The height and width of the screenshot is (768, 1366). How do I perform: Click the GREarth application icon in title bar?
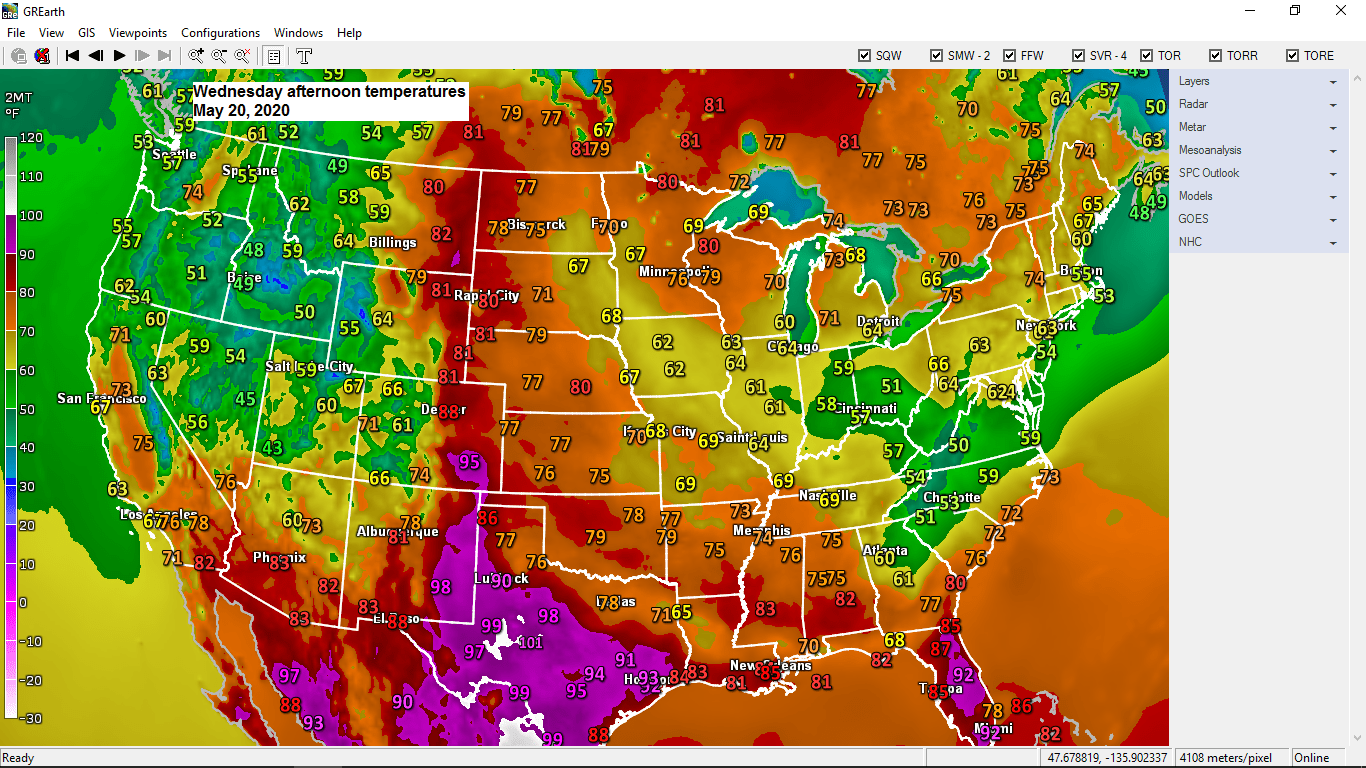pyautogui.click(x=11, y=10)
